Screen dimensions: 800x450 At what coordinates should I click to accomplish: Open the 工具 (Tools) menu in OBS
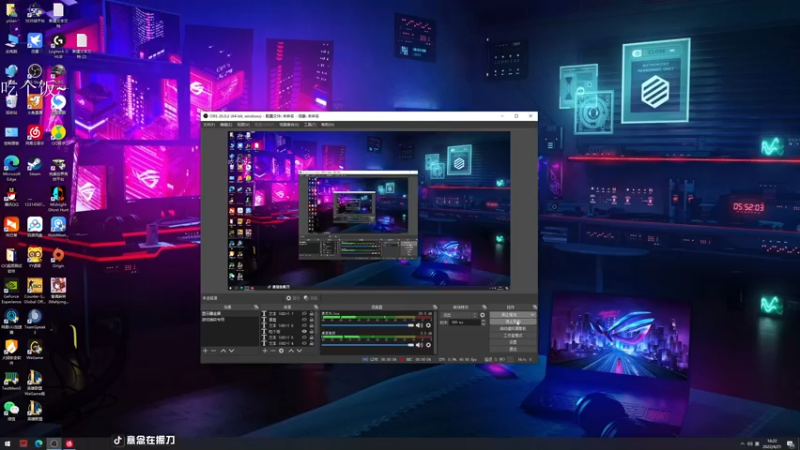tap(310, 124)
